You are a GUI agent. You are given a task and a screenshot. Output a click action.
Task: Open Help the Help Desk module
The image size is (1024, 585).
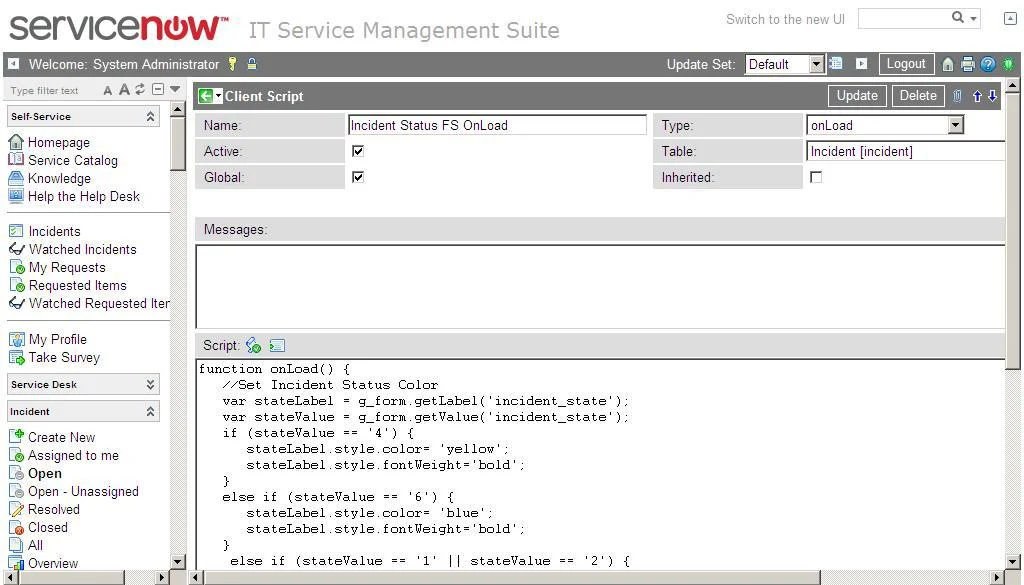[84, 197]
